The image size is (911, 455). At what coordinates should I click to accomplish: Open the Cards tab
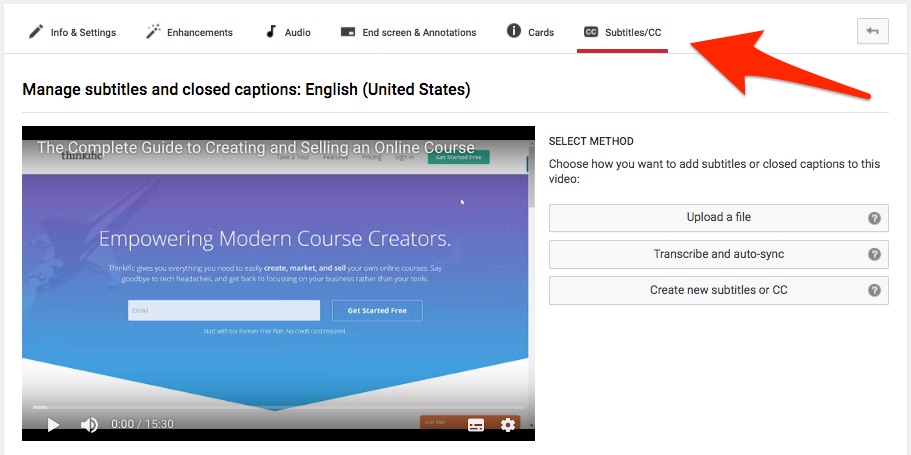pyautogui.click(x=530, y=33)
